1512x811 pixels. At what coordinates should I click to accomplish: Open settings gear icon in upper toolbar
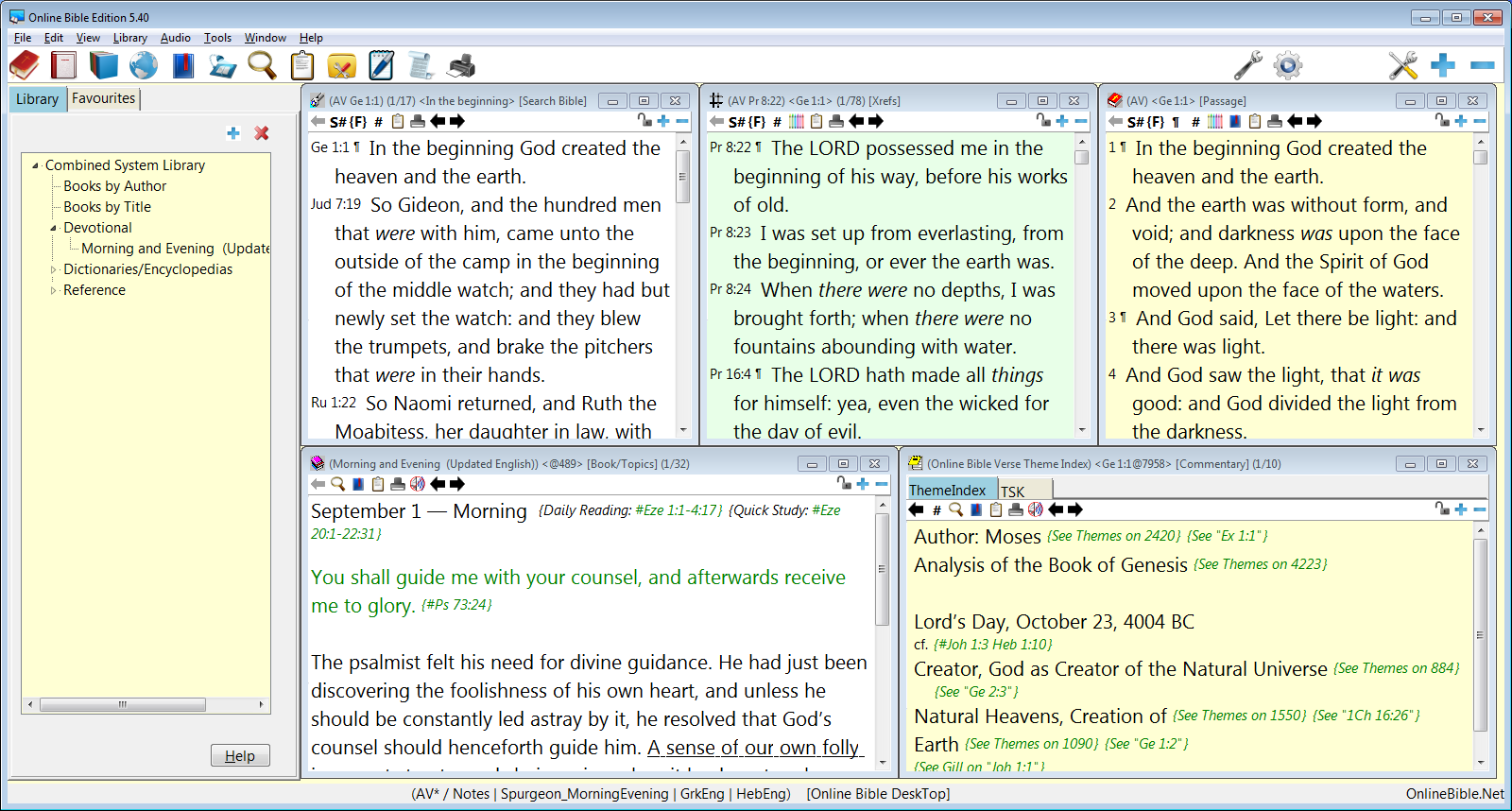tap(1287, 65)
